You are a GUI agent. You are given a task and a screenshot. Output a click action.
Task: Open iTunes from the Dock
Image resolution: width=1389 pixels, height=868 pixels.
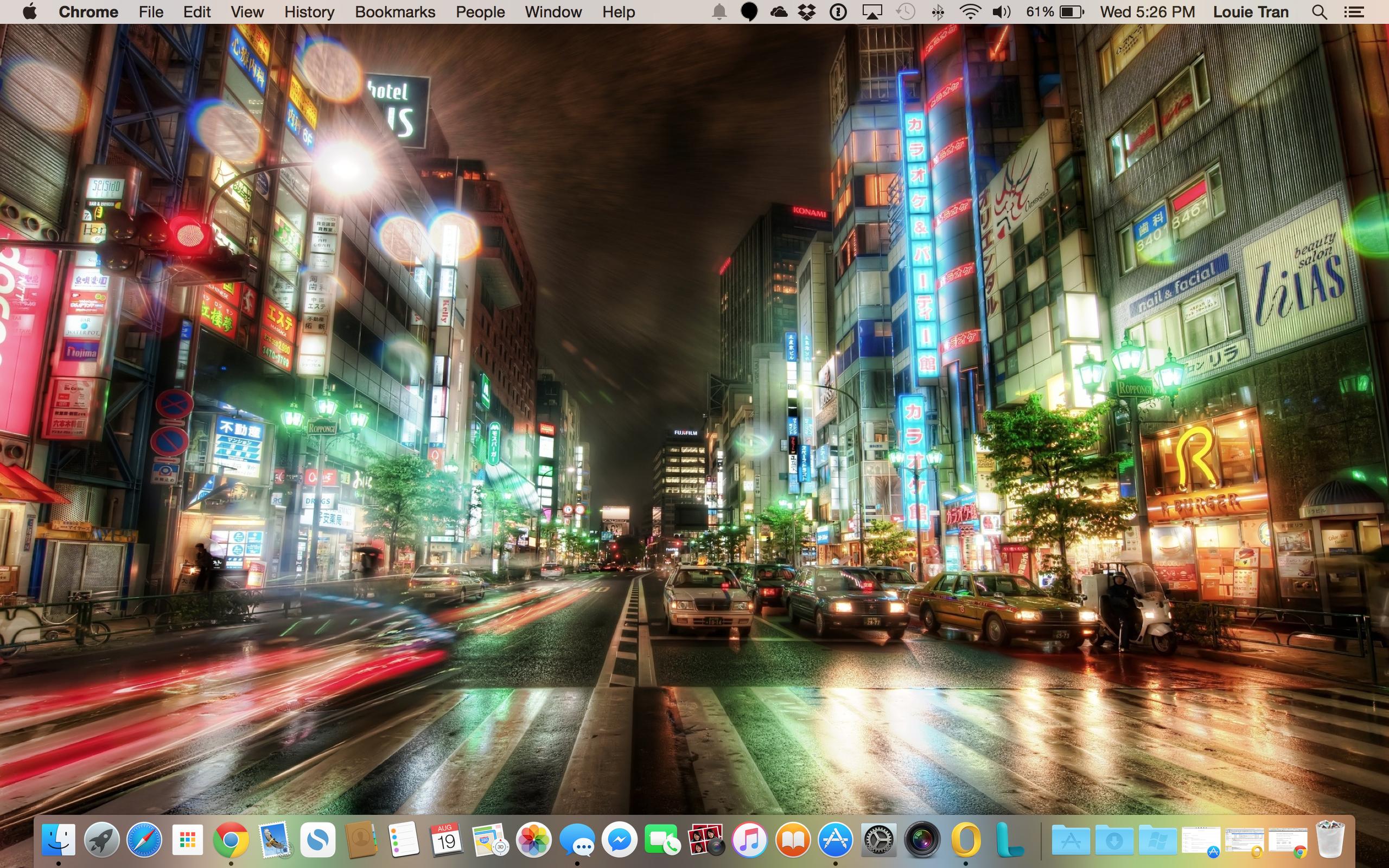pos(749,840)
